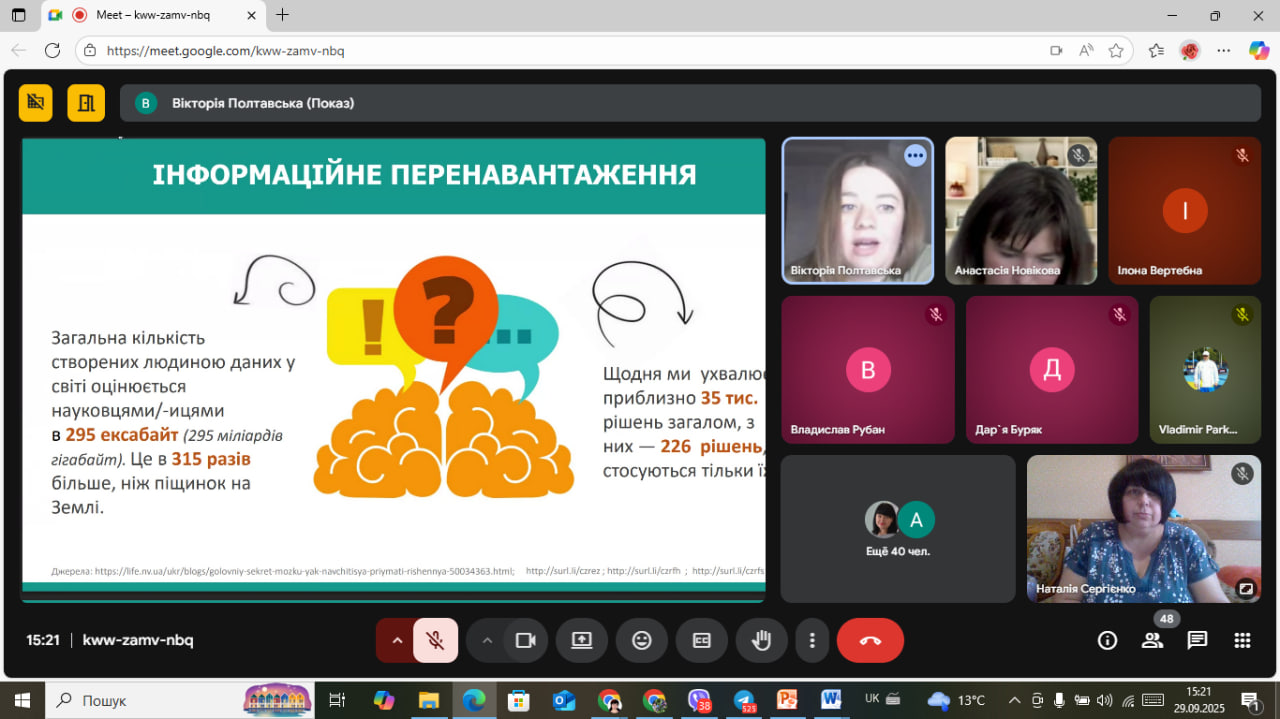Show the participants list
Viewport: 1280px width, 719px height.
tap(1152, 641)
